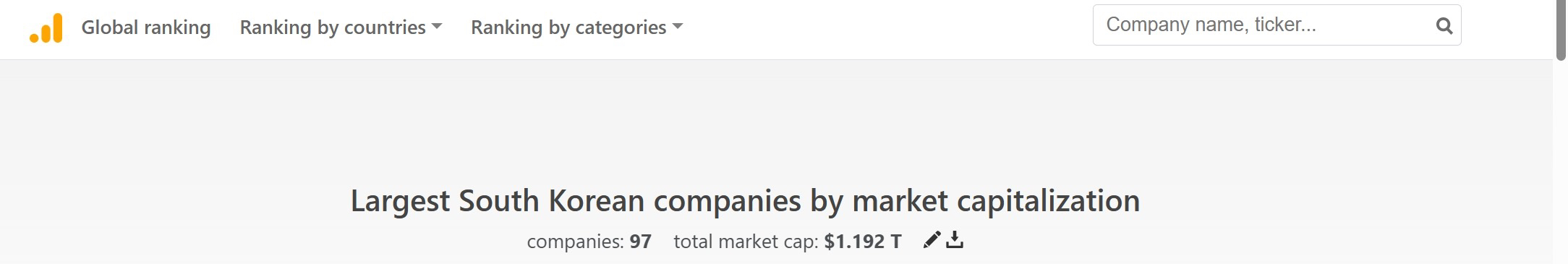1568x264 pixels.
Task: Click the $1.192 T market cap value
Action: coord(863,242)
